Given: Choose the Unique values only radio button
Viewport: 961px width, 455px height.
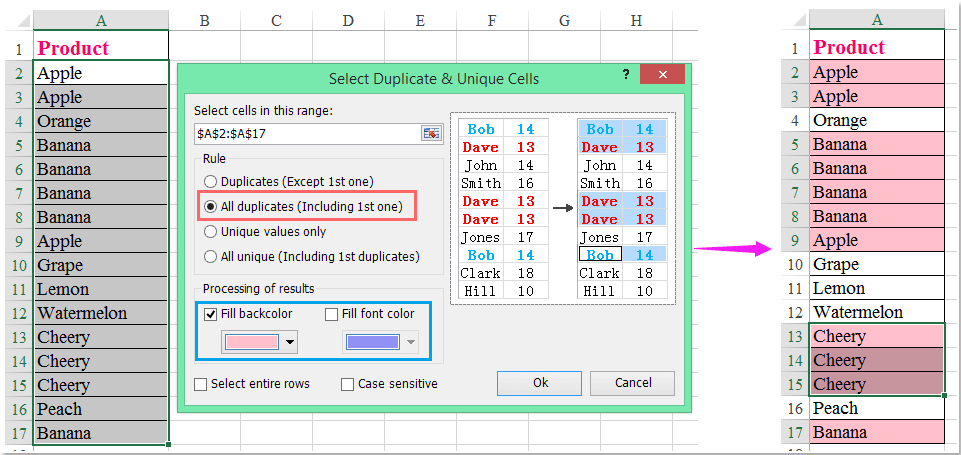Looking at the screenshot, I should [x=210, y=231].
